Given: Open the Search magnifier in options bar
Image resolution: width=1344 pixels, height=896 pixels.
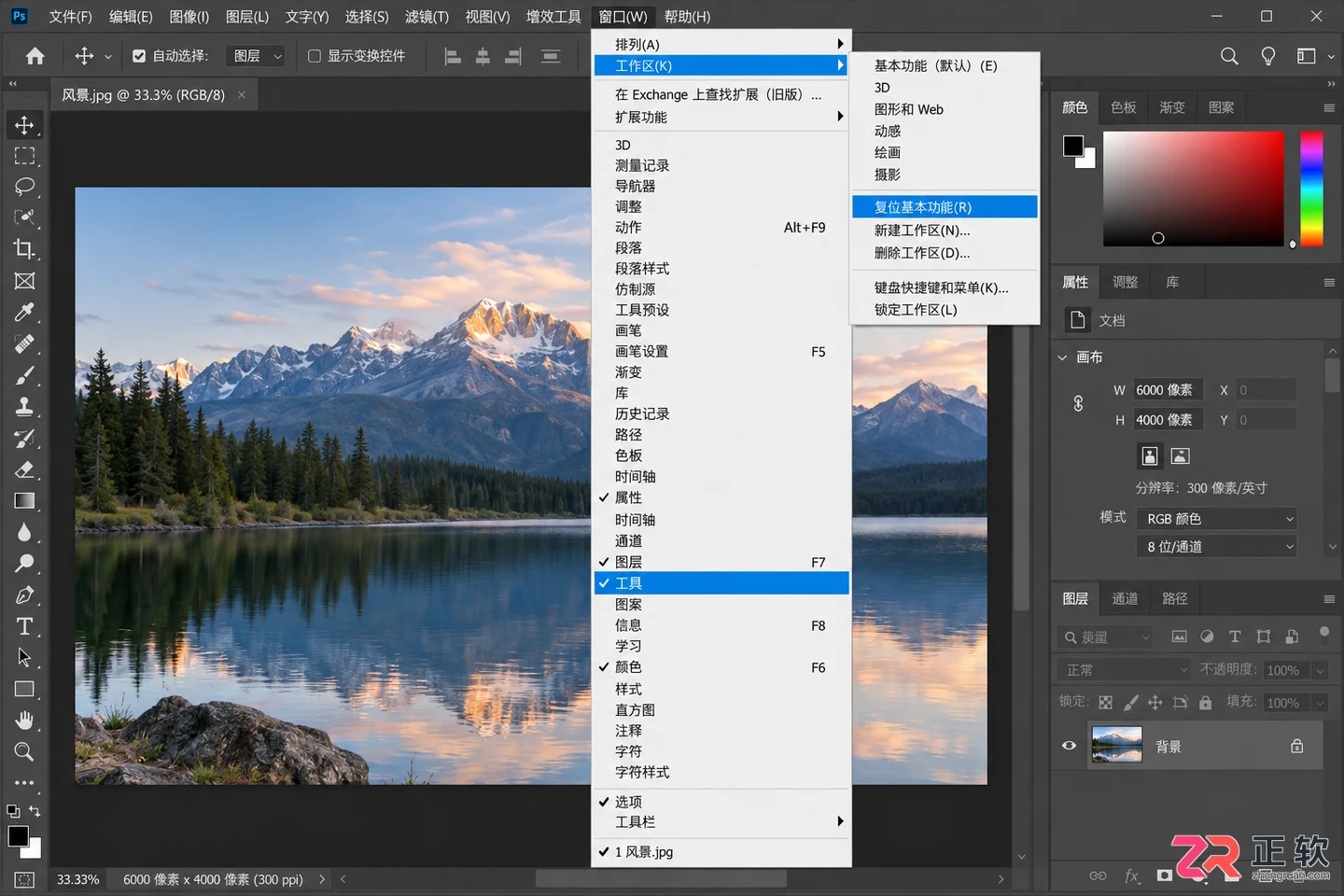Looking at the screenshot, I should point(1229,56).
